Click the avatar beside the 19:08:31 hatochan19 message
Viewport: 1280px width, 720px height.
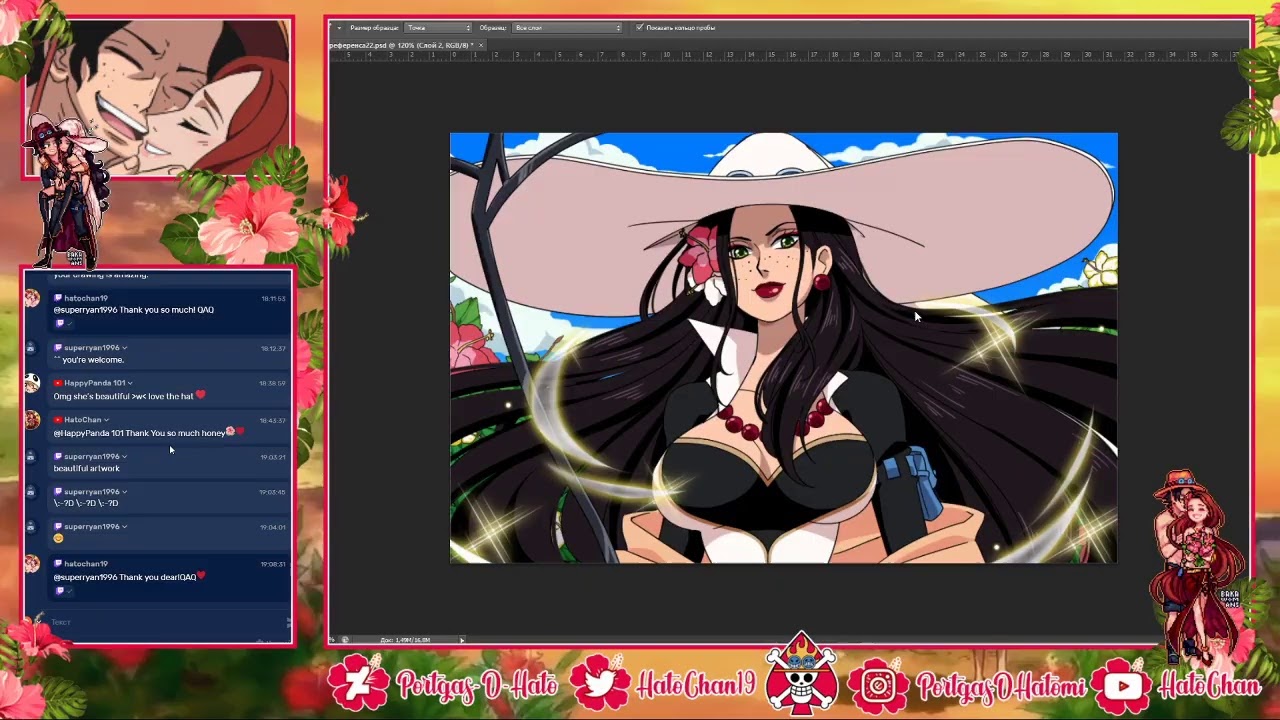tap(32, 564)
